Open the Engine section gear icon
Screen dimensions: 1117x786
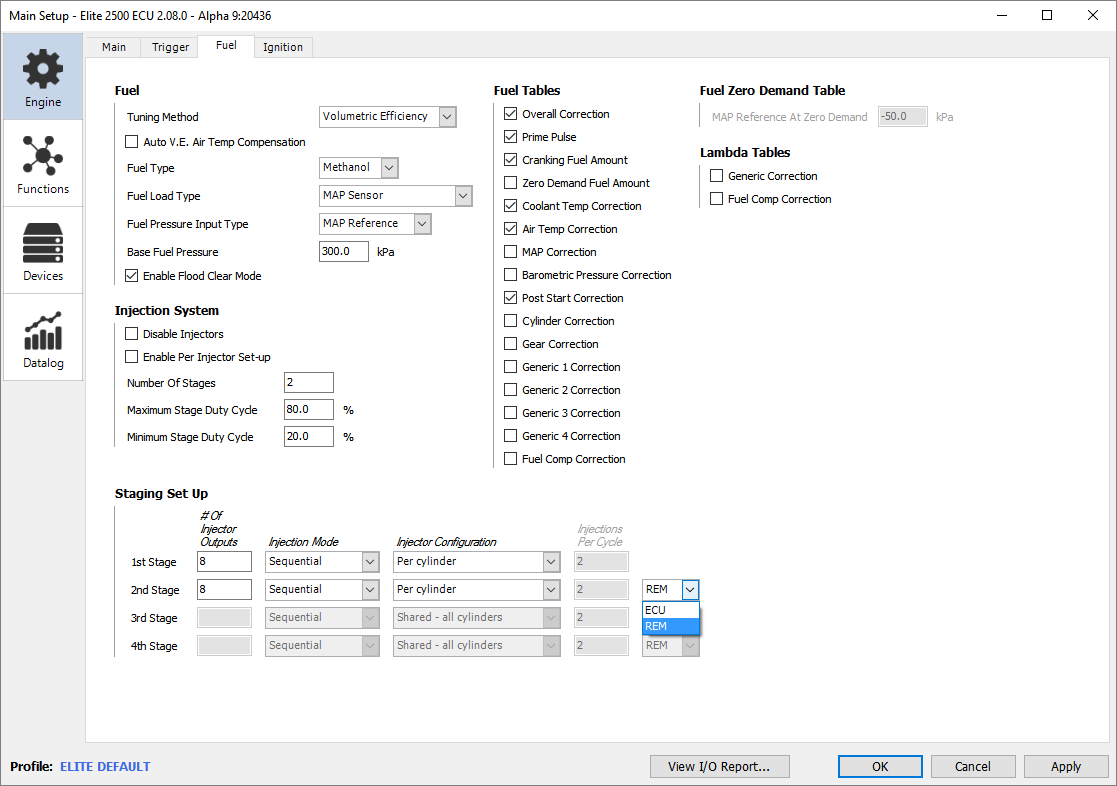[x=43, y=69]
